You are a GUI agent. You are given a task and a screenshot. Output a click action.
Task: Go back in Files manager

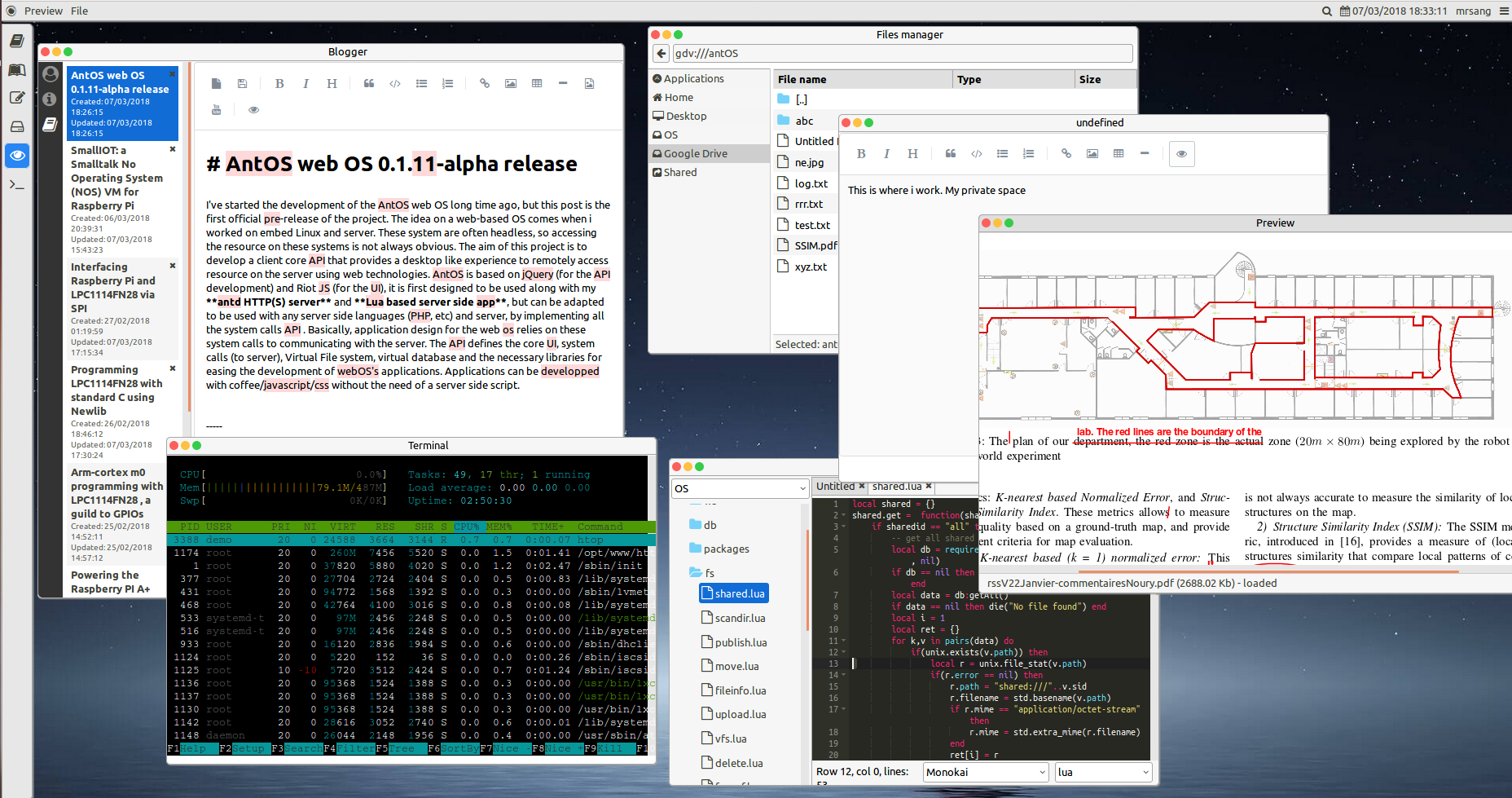(661, 54)
